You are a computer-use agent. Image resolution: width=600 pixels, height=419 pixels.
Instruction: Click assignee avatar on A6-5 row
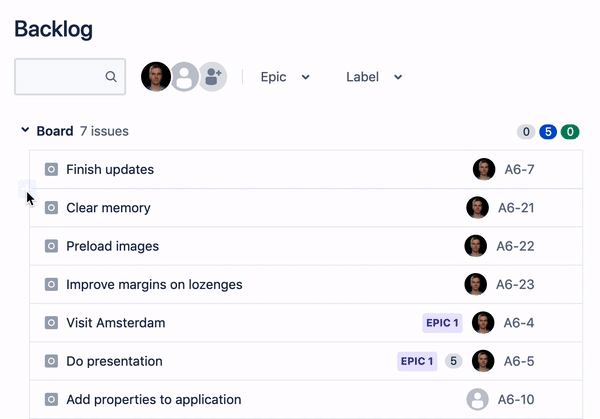tap(483, 360)
